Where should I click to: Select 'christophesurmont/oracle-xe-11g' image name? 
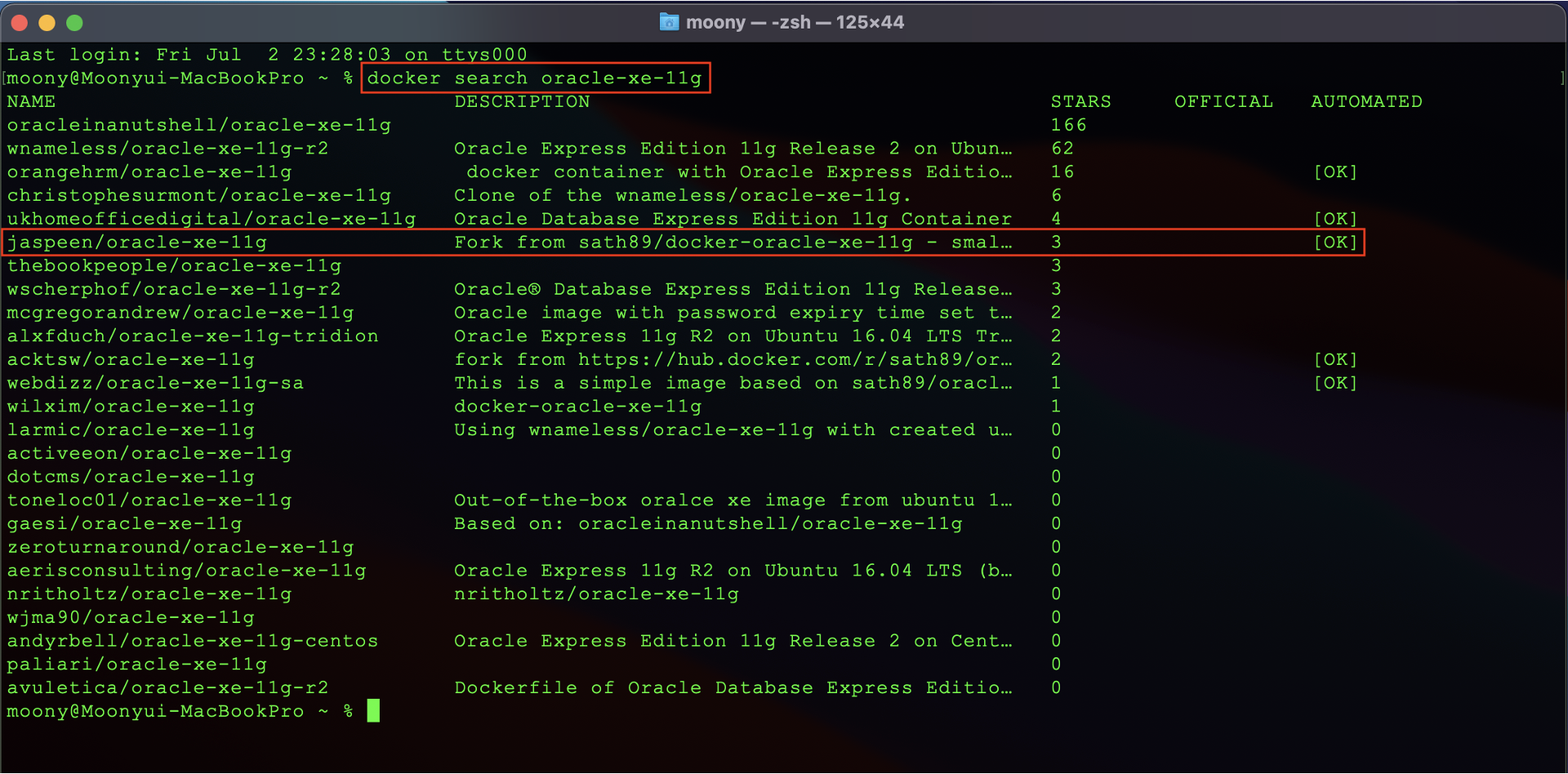click(199, 196)
